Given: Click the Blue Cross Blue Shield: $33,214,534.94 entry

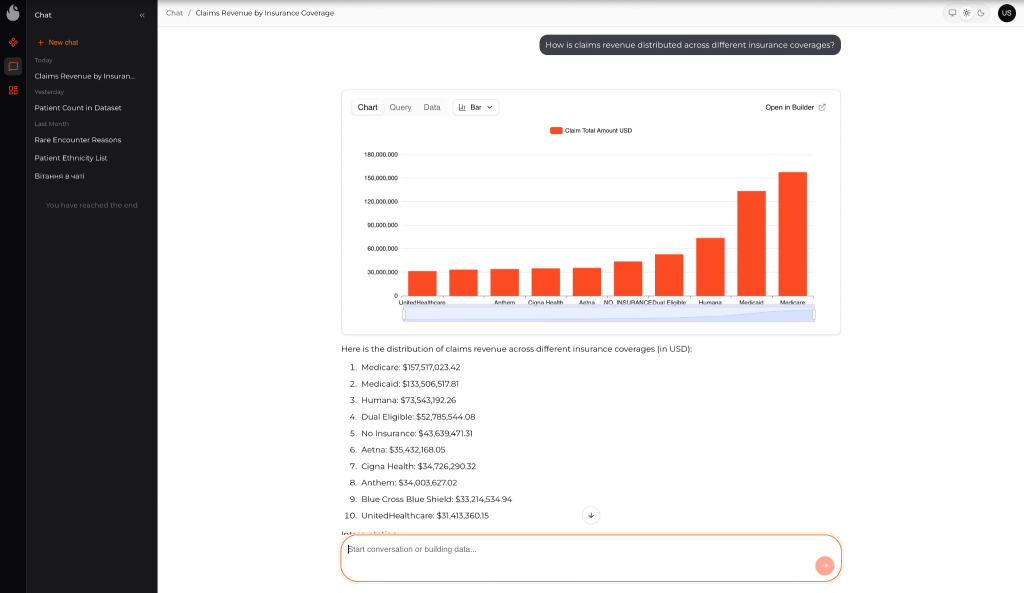Looking at the screenshot, I should tap(436, 499).
